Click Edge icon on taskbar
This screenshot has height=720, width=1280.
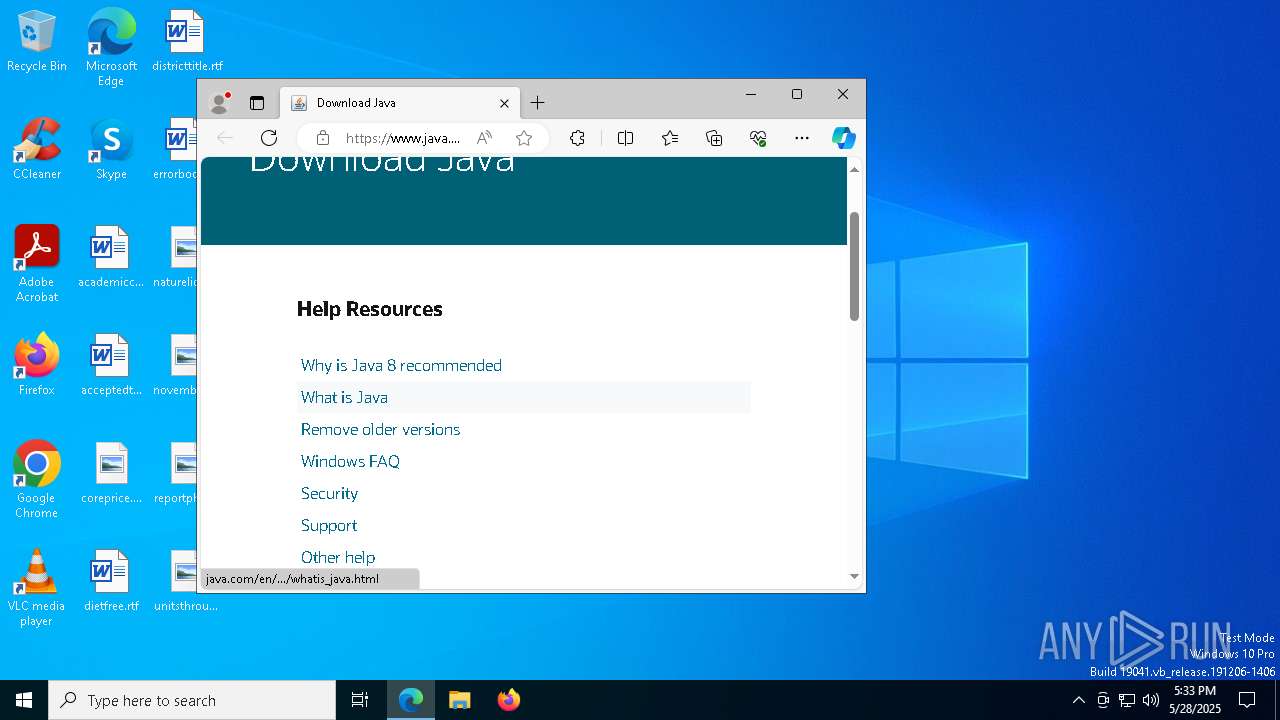411,700
